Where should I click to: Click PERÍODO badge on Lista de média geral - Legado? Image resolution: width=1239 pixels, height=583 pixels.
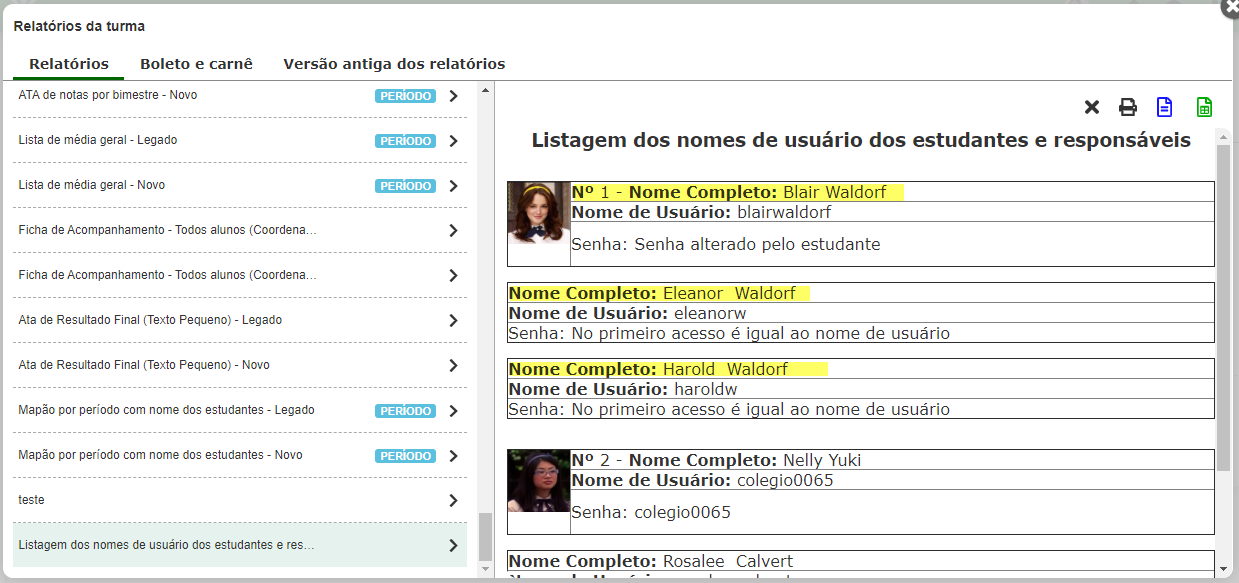[406, 141]
